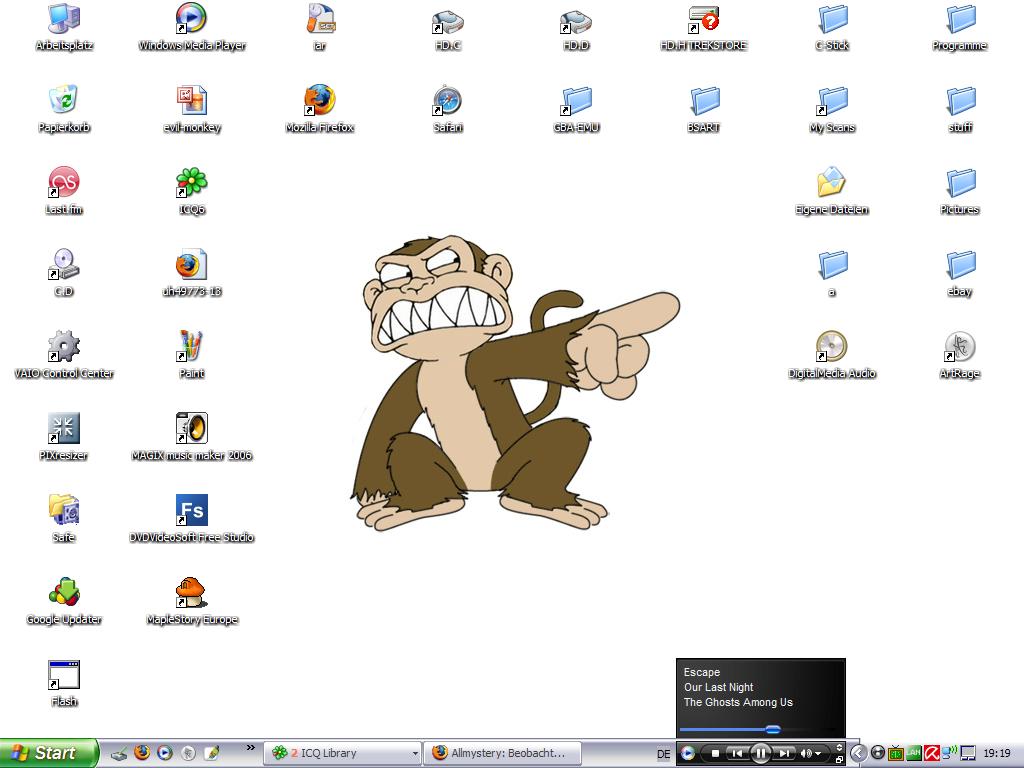Viewport: 1024px width, 768px height.
Task: Click the DigitalMedia Audio disc icon
Action: (831, 356)
